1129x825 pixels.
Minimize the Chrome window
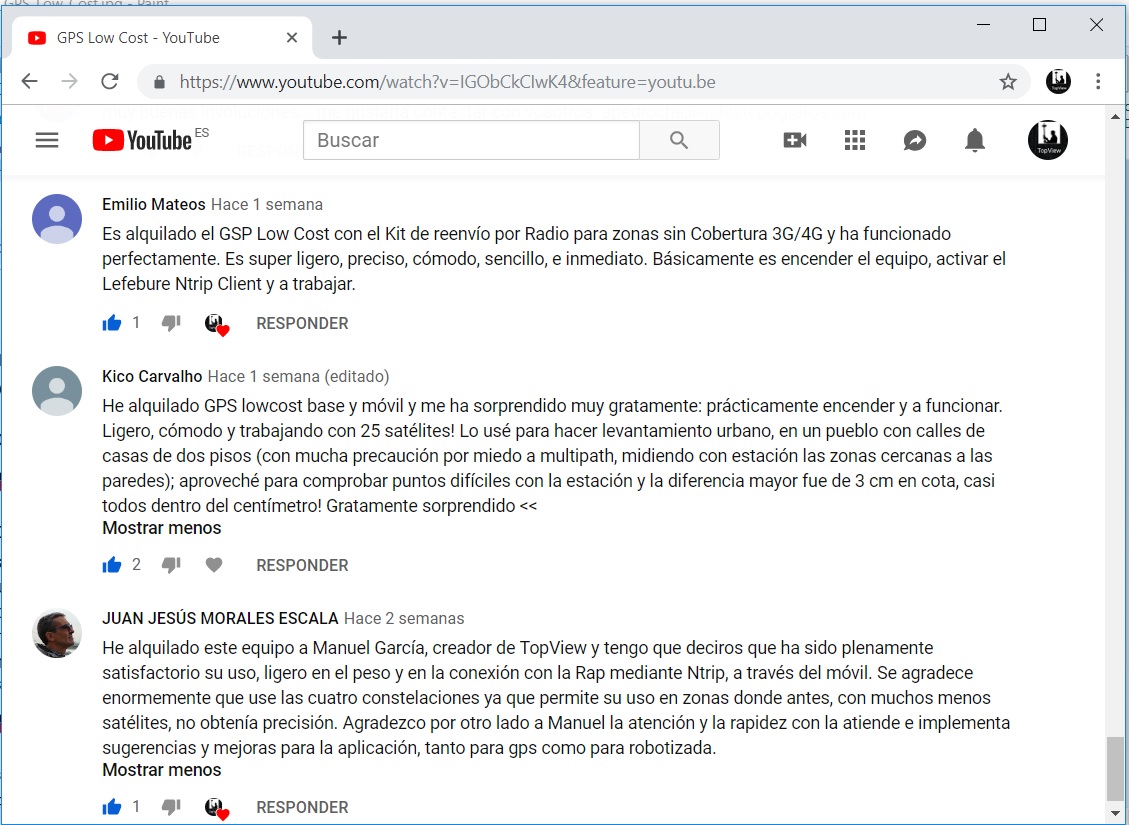[x=984, y=24]
